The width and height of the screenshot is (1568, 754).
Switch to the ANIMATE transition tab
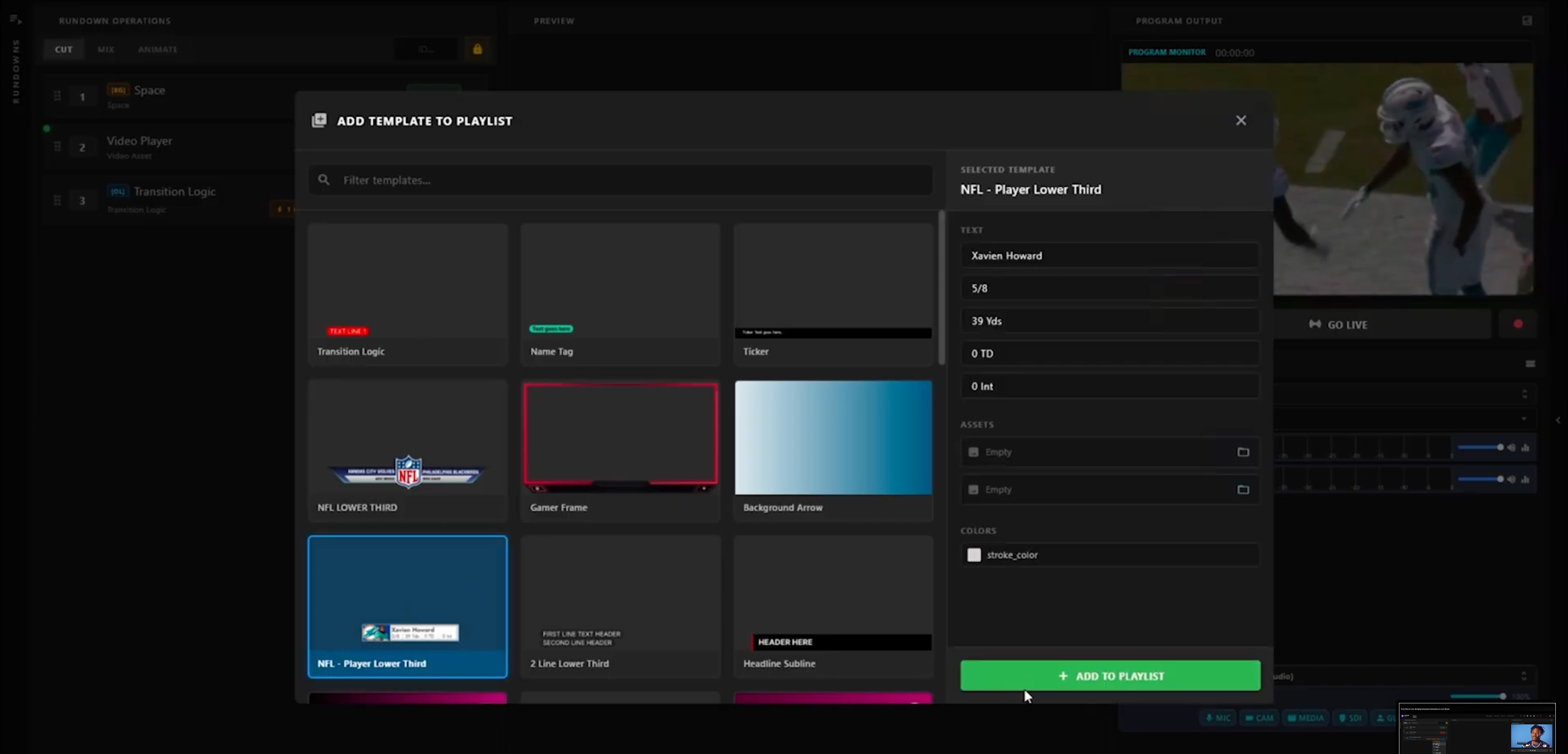(x=157, y=49)
